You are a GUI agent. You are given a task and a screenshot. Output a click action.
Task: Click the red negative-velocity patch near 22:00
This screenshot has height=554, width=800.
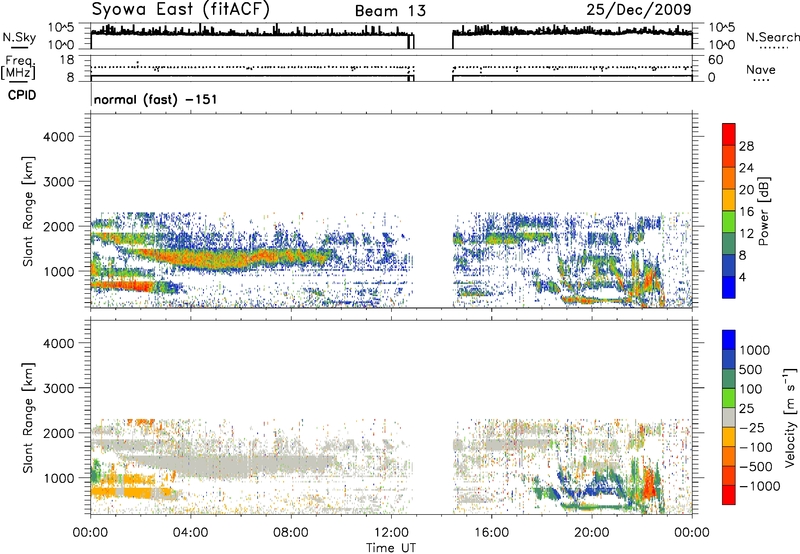[649, 484]
